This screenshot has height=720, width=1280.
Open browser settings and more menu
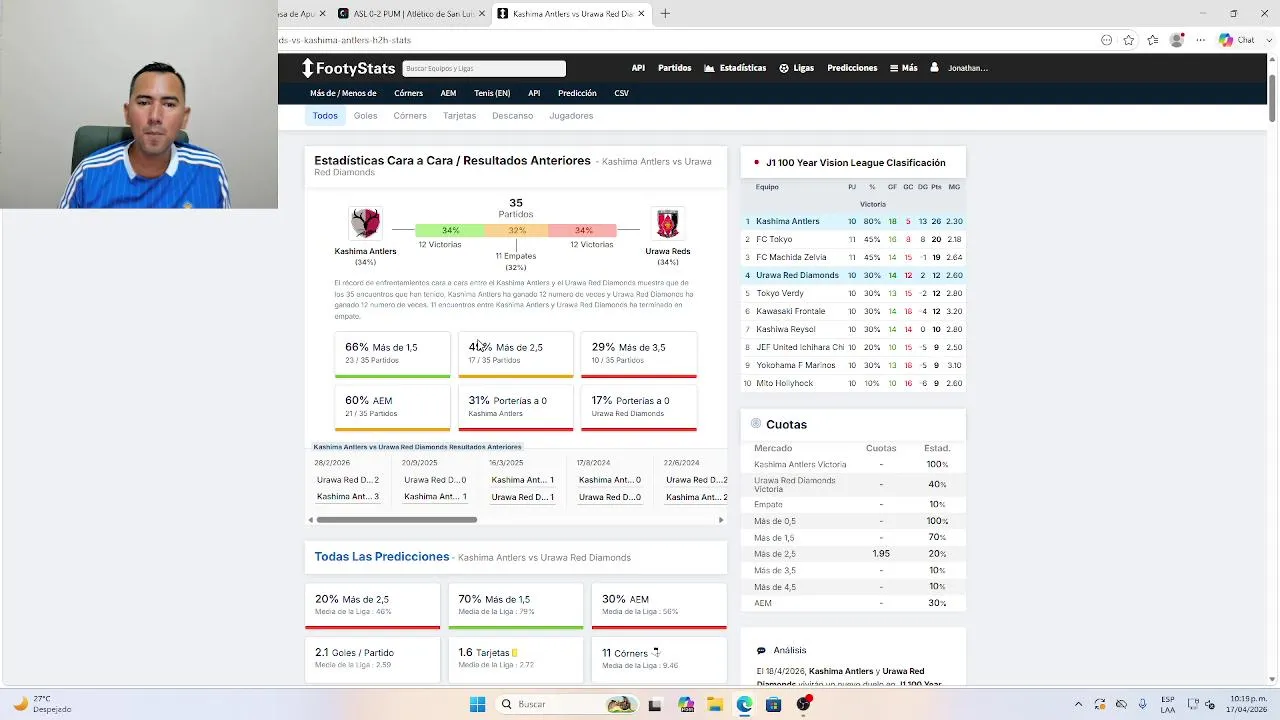[1201, 40]
